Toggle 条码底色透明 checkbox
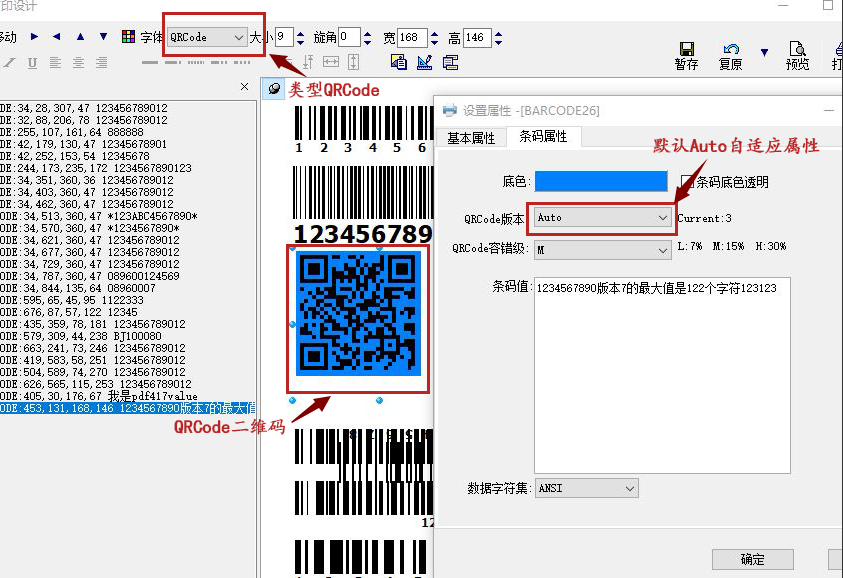 coord(688,181)
